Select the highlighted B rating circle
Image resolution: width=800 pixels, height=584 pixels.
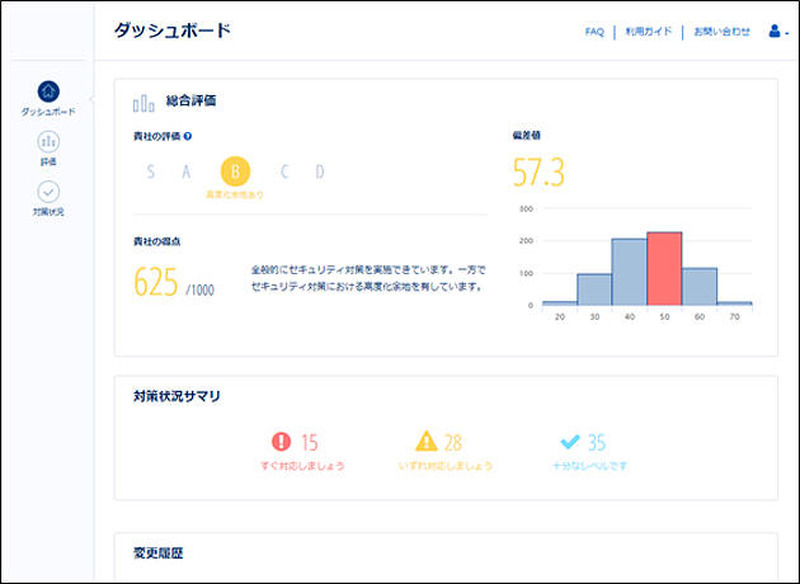pos(235,171)
